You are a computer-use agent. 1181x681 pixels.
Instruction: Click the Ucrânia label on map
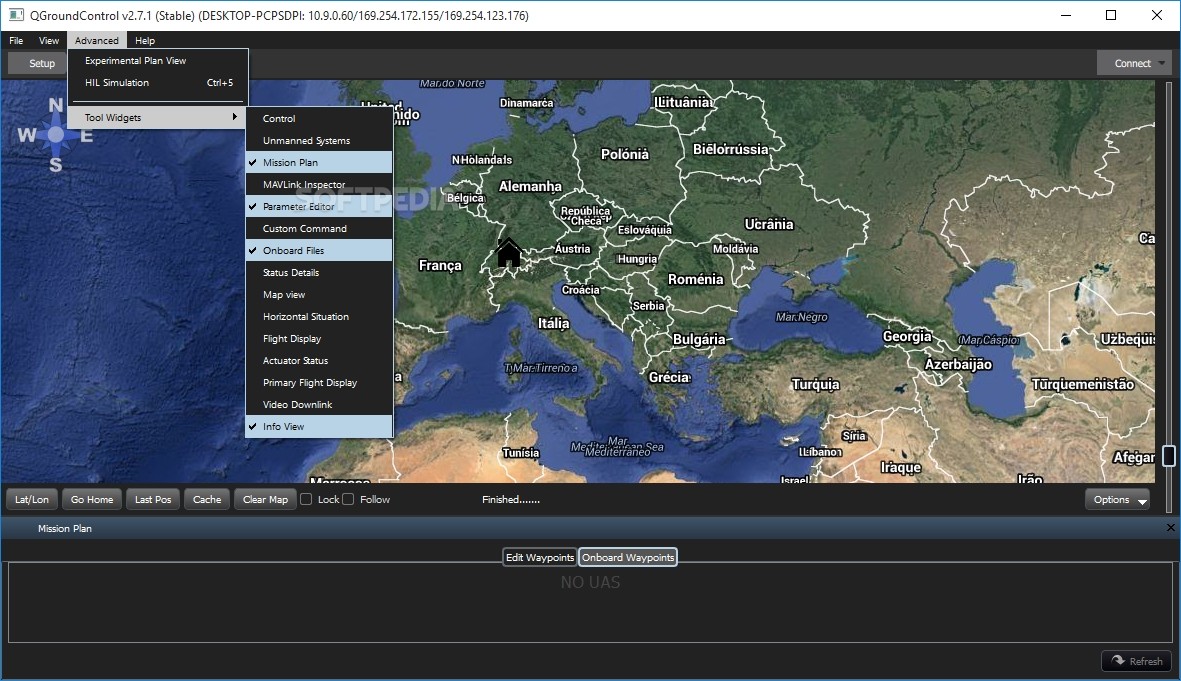[x=769, y=224]
